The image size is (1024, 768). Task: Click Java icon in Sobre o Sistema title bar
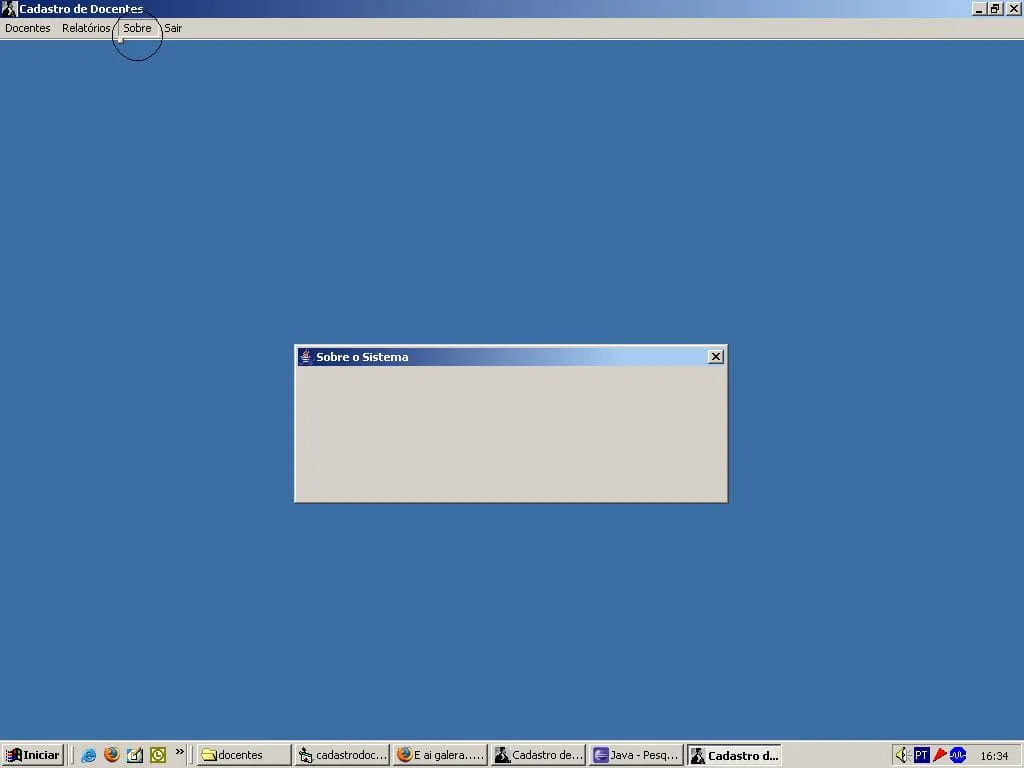[x=306, y=357]
